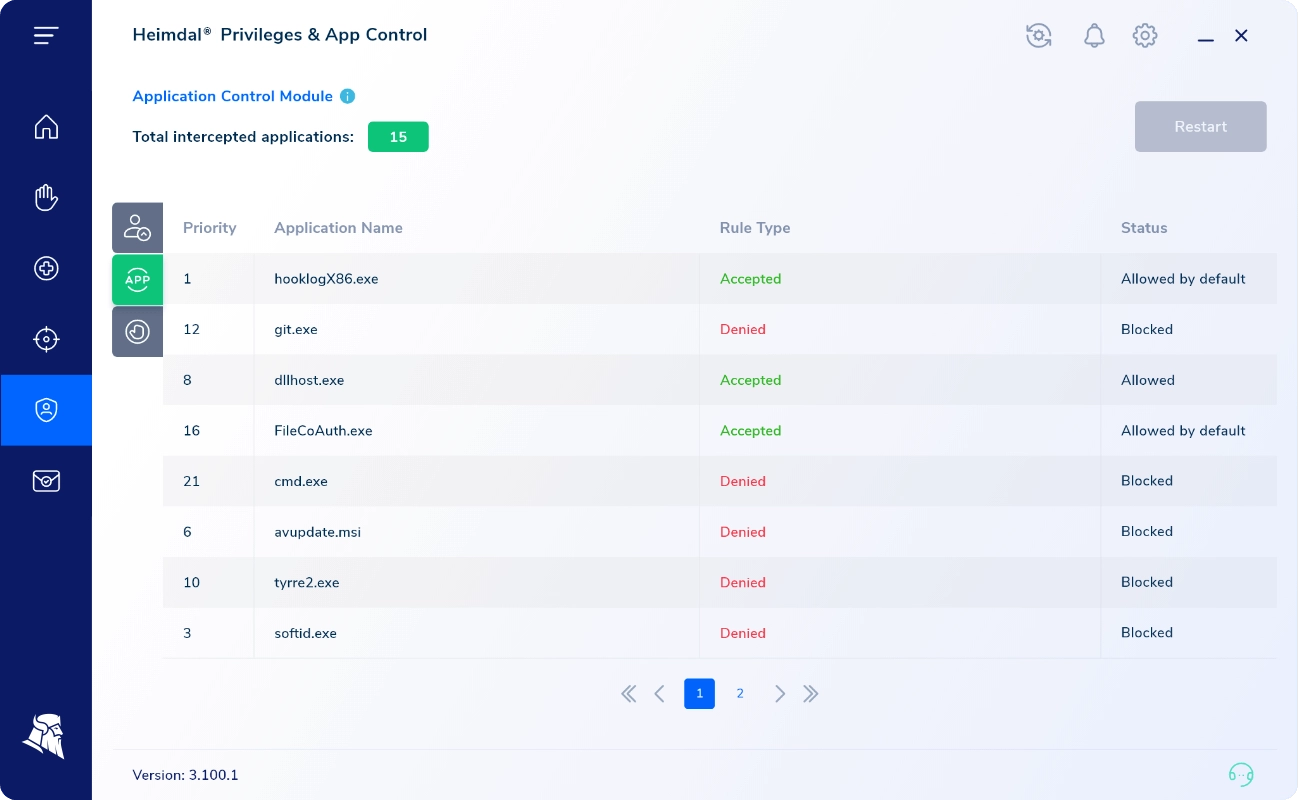Select the git.exe application entry
The image size is (1298, 800).
(x=296, y=329)
